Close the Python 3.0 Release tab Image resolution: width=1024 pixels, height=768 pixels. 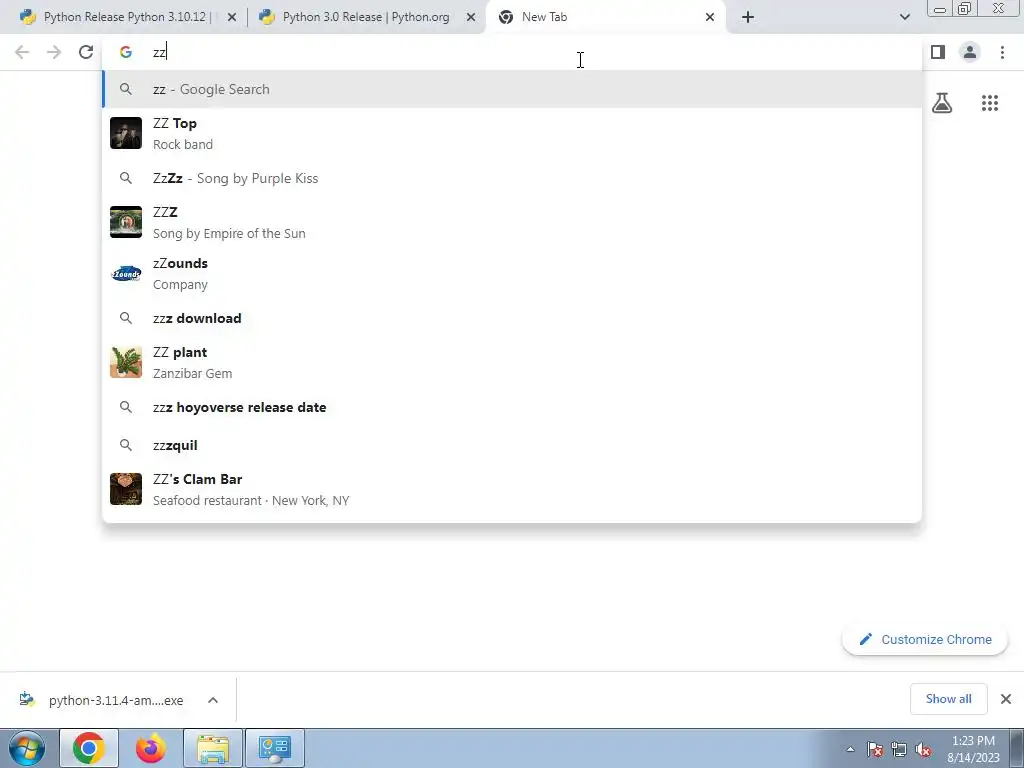[x=471, y=18]
